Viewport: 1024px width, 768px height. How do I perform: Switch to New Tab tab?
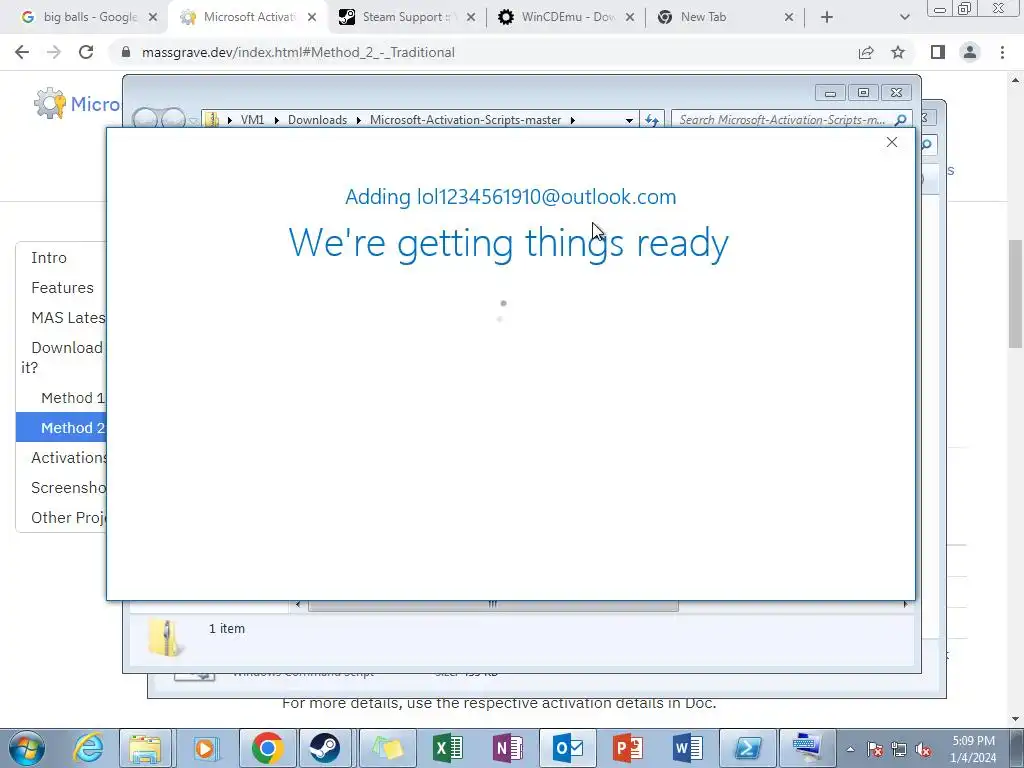(x=718, y=17)
